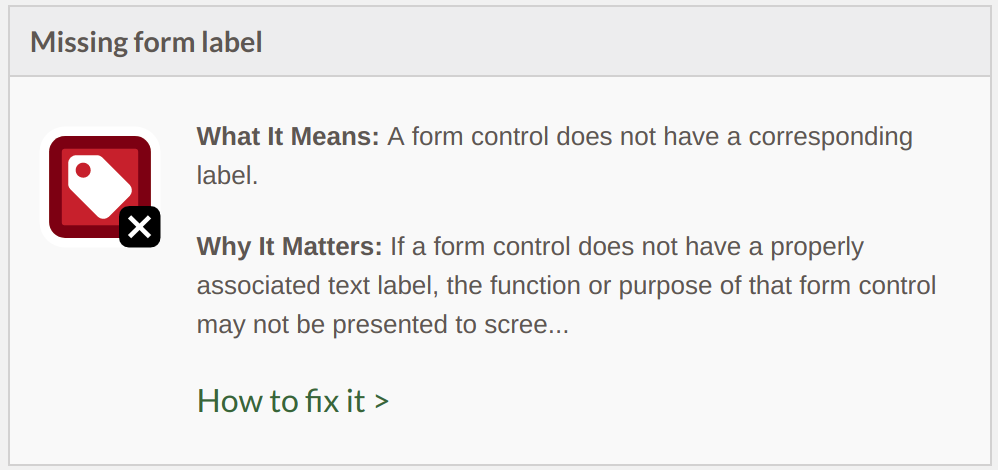The width and height of the screenshot is (998, 470).
Task: Click the bold Why It Matters label
Action: pyautogui.click(x=290, y=246)
